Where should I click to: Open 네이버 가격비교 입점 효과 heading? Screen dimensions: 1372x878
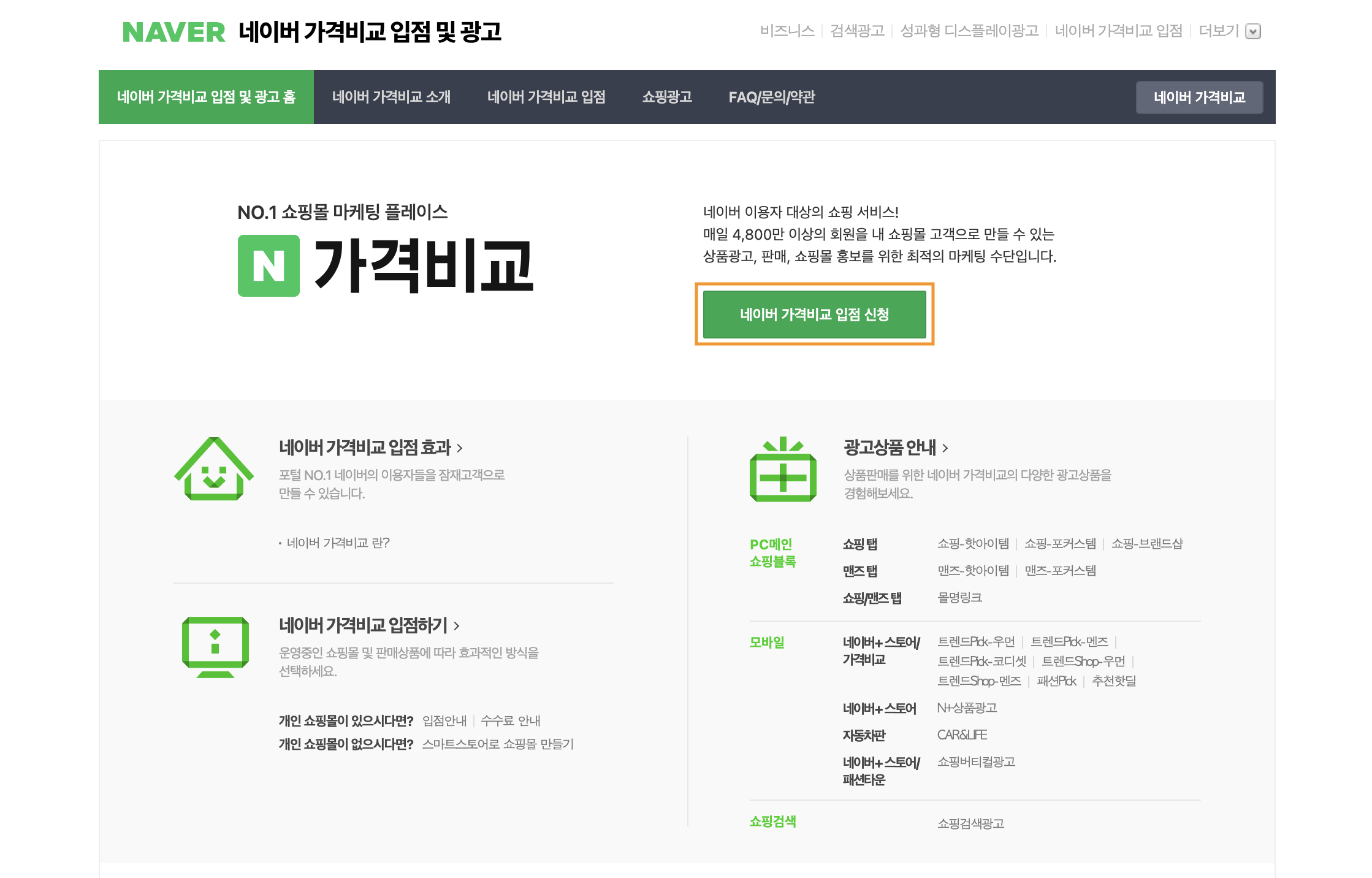(371, 448)
